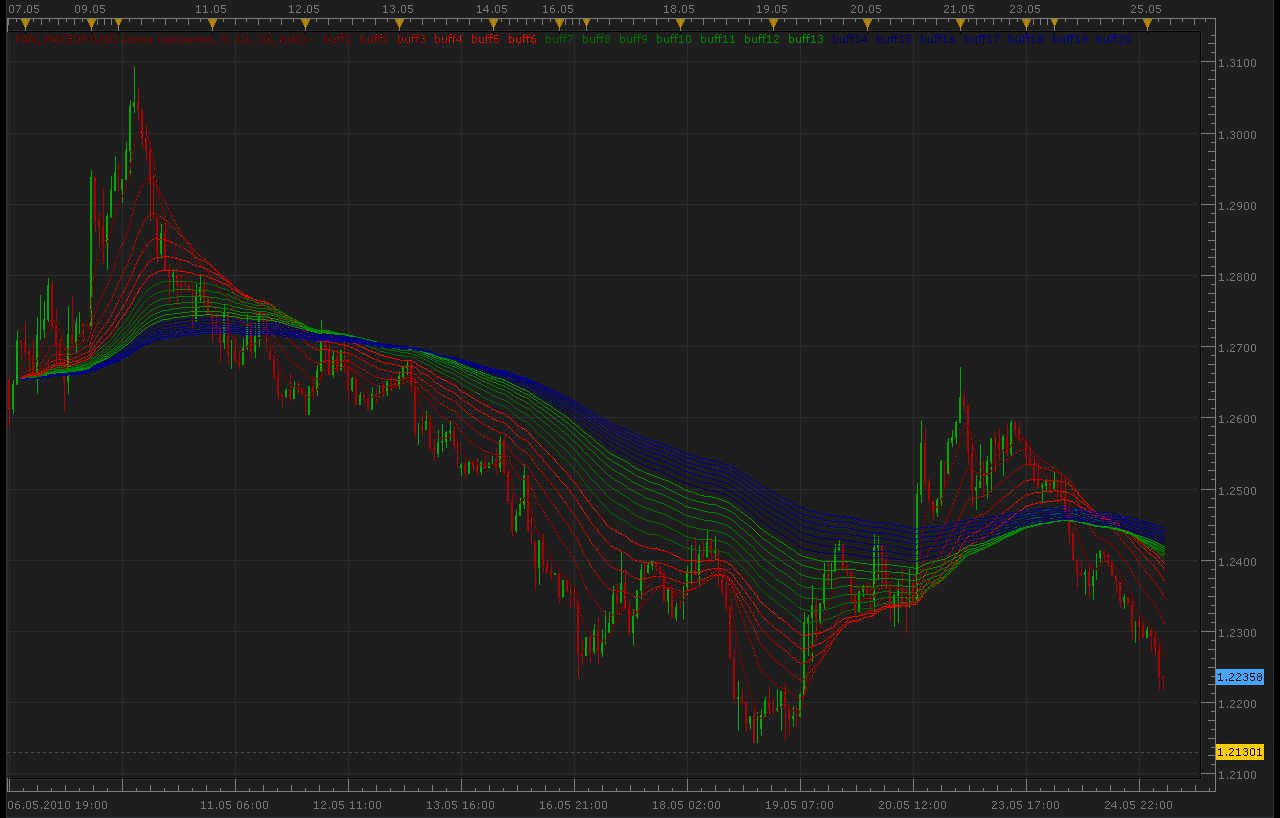Select the buff9 legend label
This screenshot has height=818, width=1280.
pos(633,39)
